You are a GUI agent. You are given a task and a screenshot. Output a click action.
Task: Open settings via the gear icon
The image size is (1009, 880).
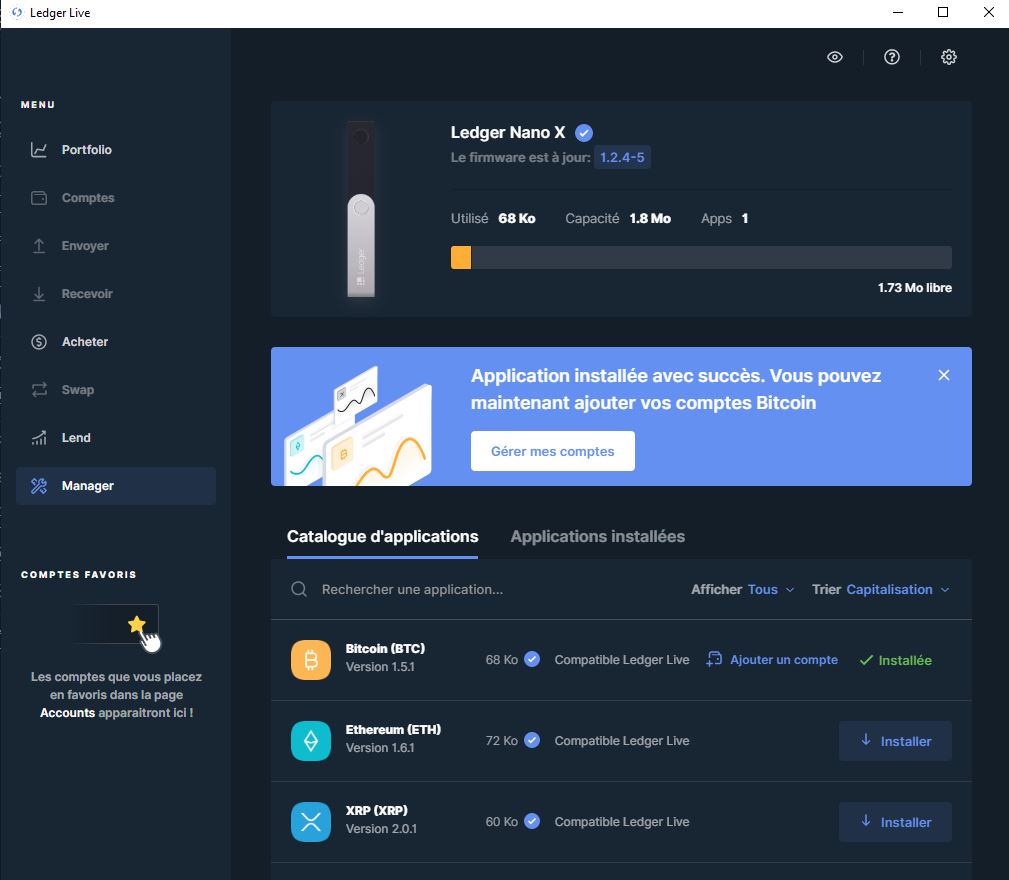point(949,57)
